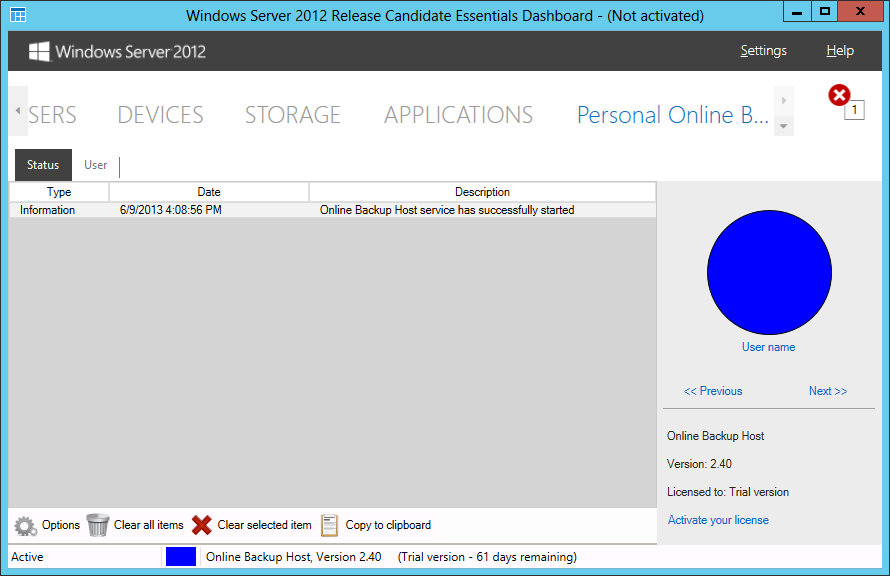
Task: Click the trash can Clear all items icon
Action: [98, 525]
